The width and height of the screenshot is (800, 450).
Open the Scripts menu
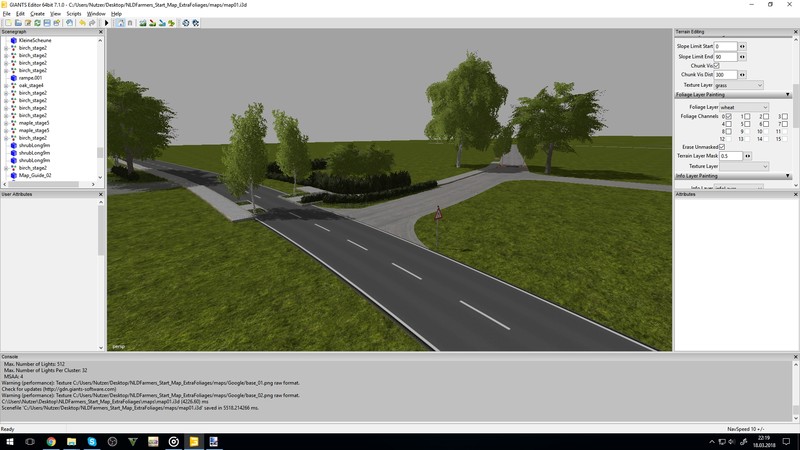[x=74, y=14]
